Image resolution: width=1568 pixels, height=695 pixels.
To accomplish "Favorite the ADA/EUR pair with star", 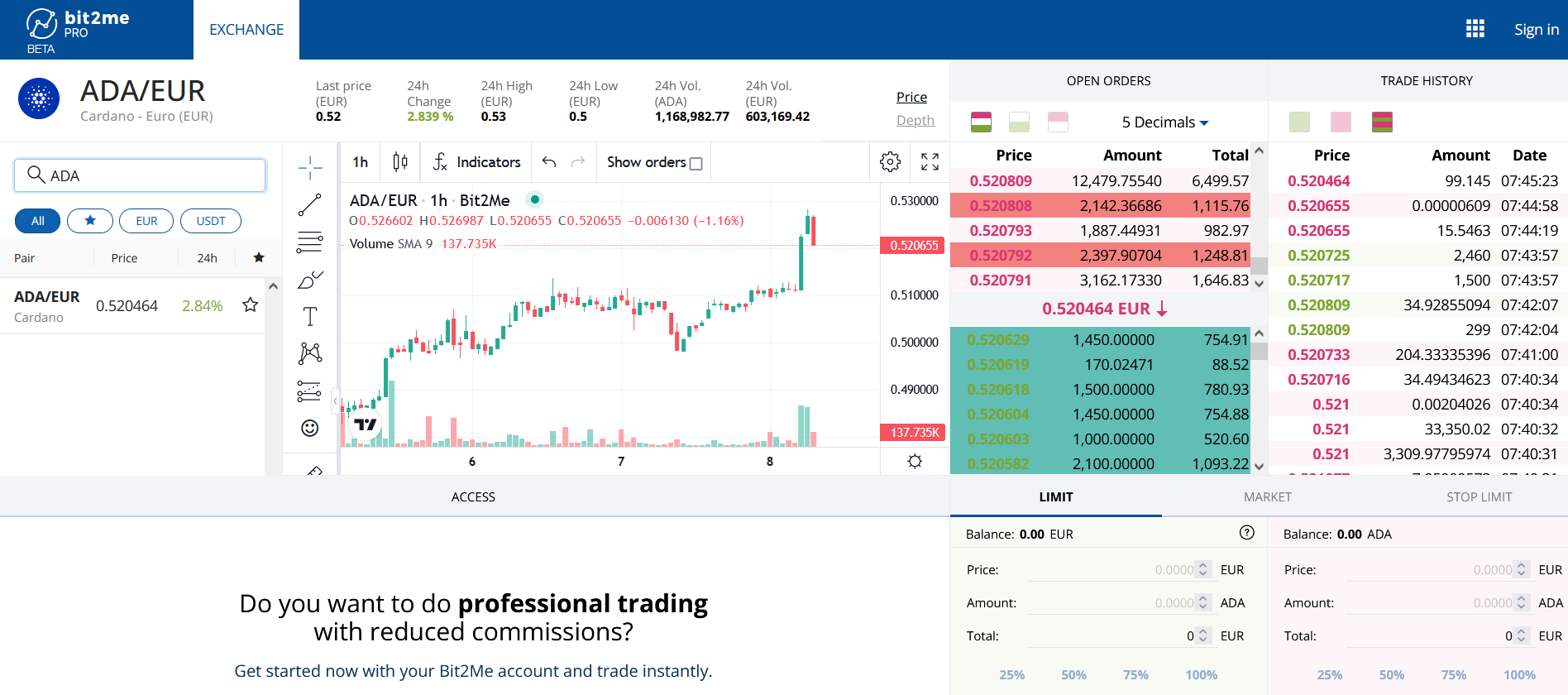I will [x=250, y=305].
